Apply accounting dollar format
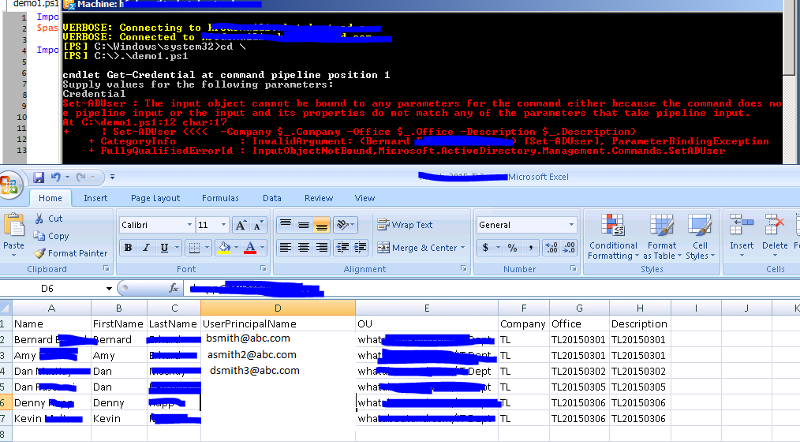 coord(485,248)
